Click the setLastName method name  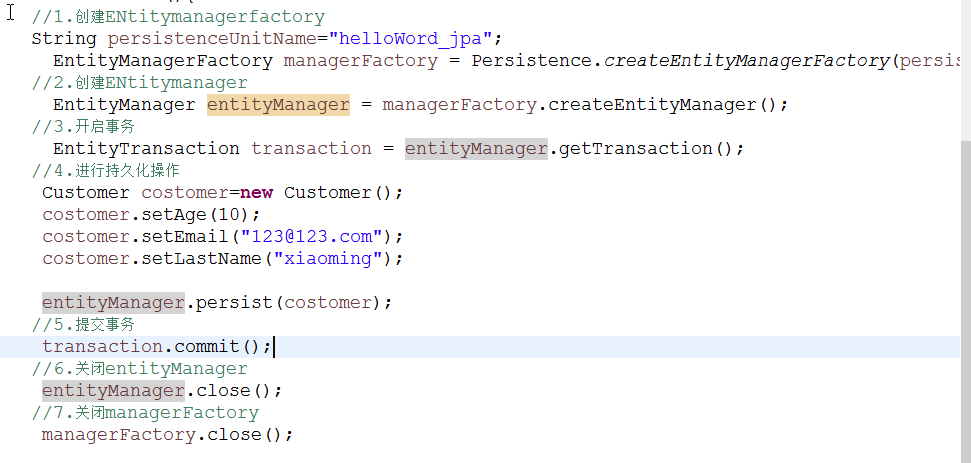point(201,258)
